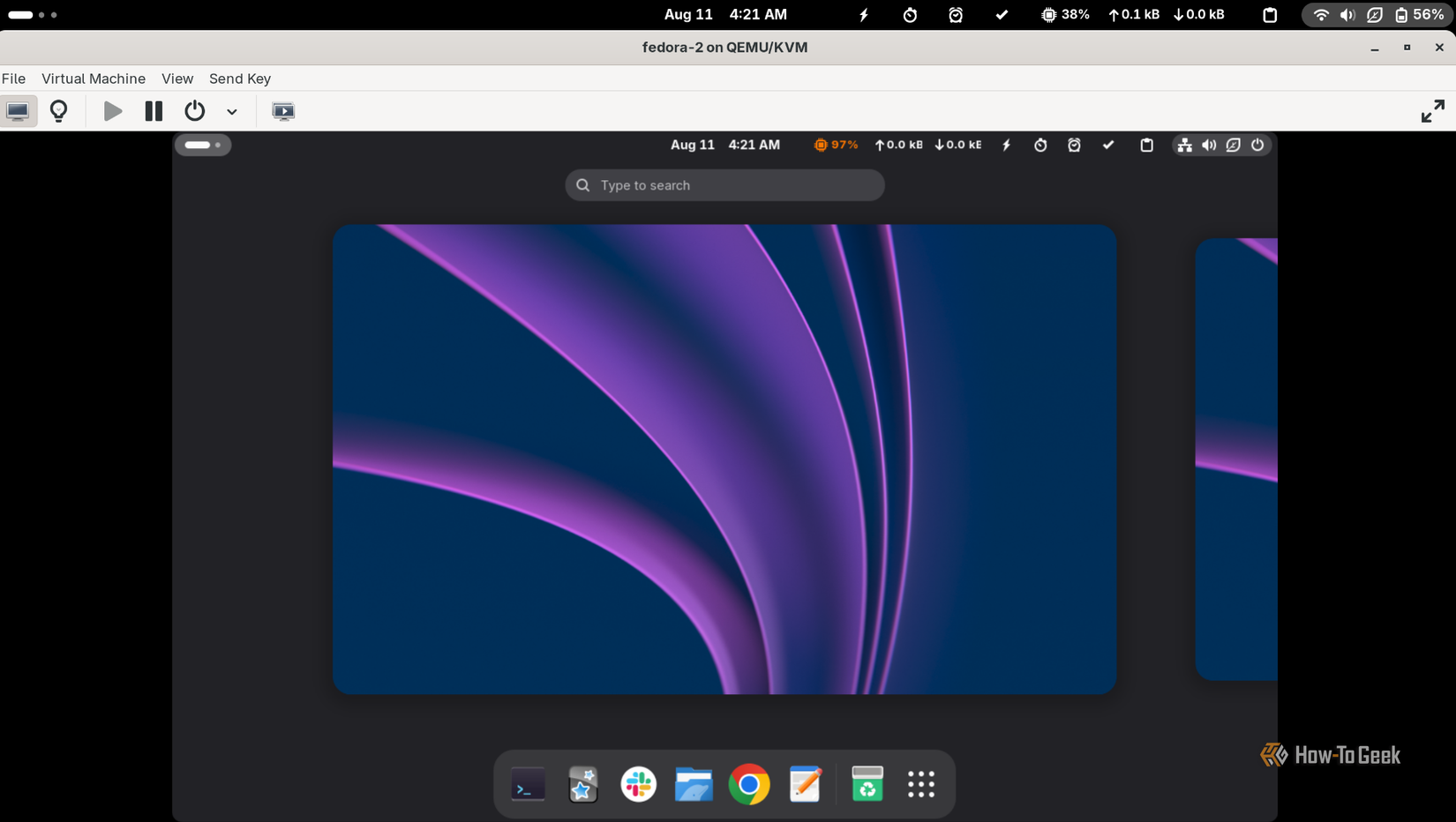Click host CPU 38% indicator
Screen dimensions: 1456x822
point(1065,15)
